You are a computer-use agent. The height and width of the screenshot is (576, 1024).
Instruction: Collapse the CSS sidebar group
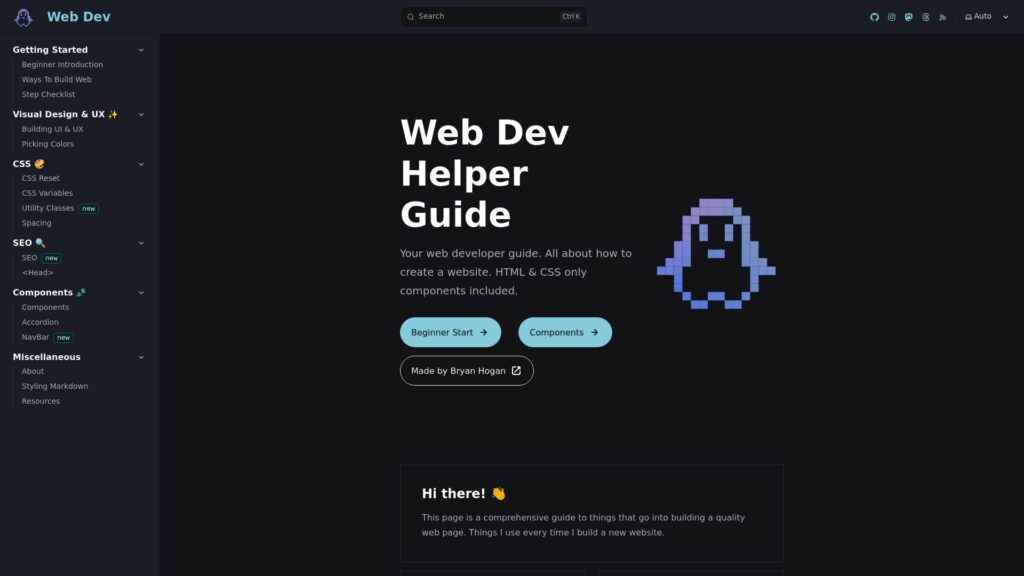point(141,164)
